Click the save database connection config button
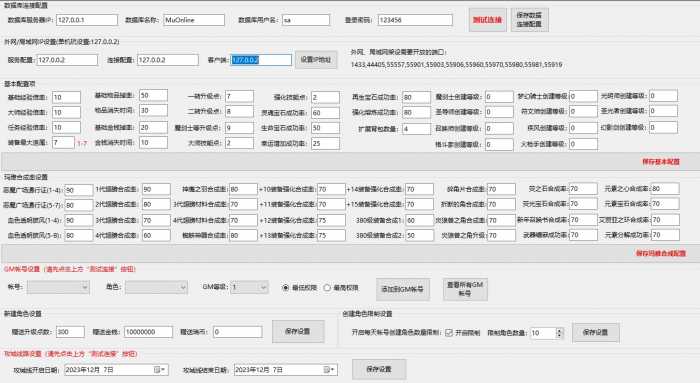The width and height of the screenshot is (700, 383). [x=529, y=20]
